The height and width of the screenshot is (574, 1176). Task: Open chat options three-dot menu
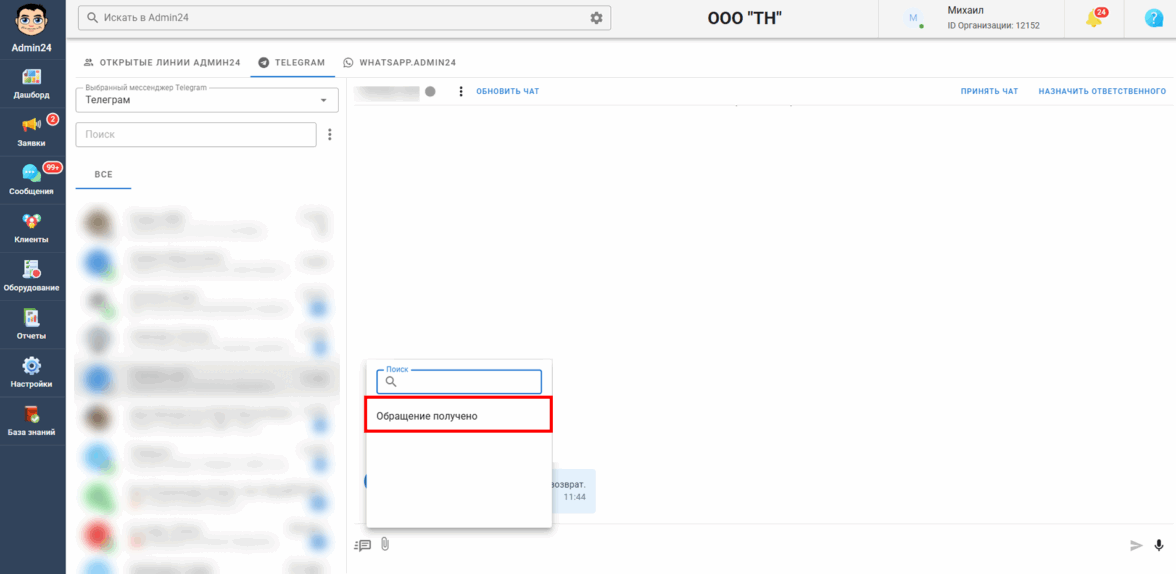tap(460, 92)
